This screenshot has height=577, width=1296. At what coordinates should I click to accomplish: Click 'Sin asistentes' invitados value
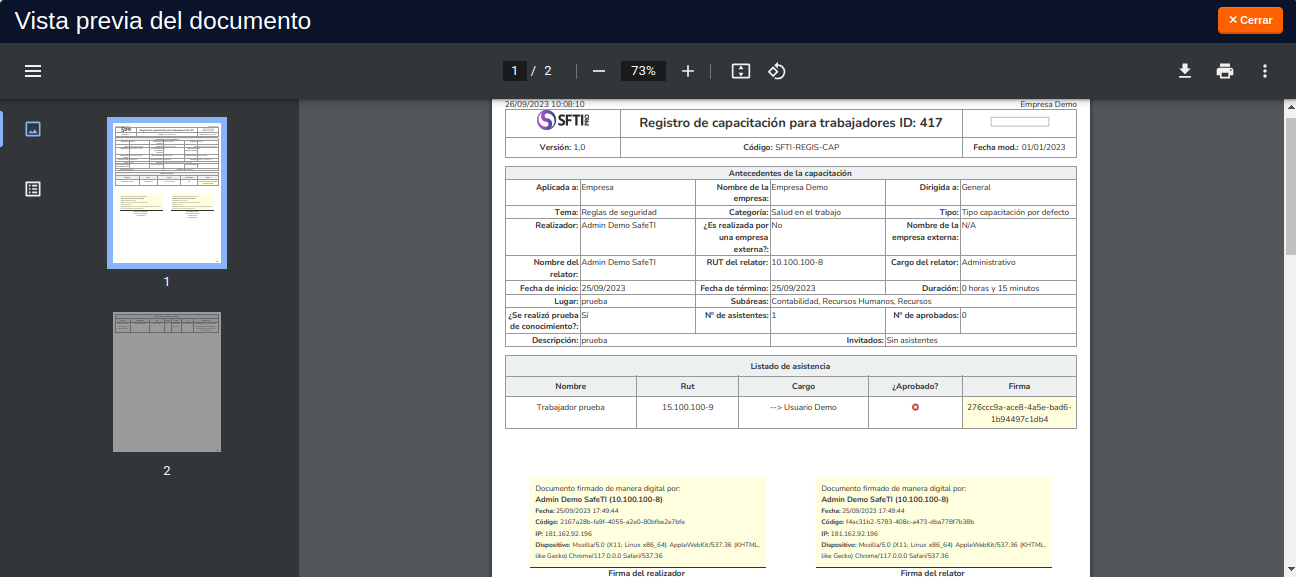[912, 340]
